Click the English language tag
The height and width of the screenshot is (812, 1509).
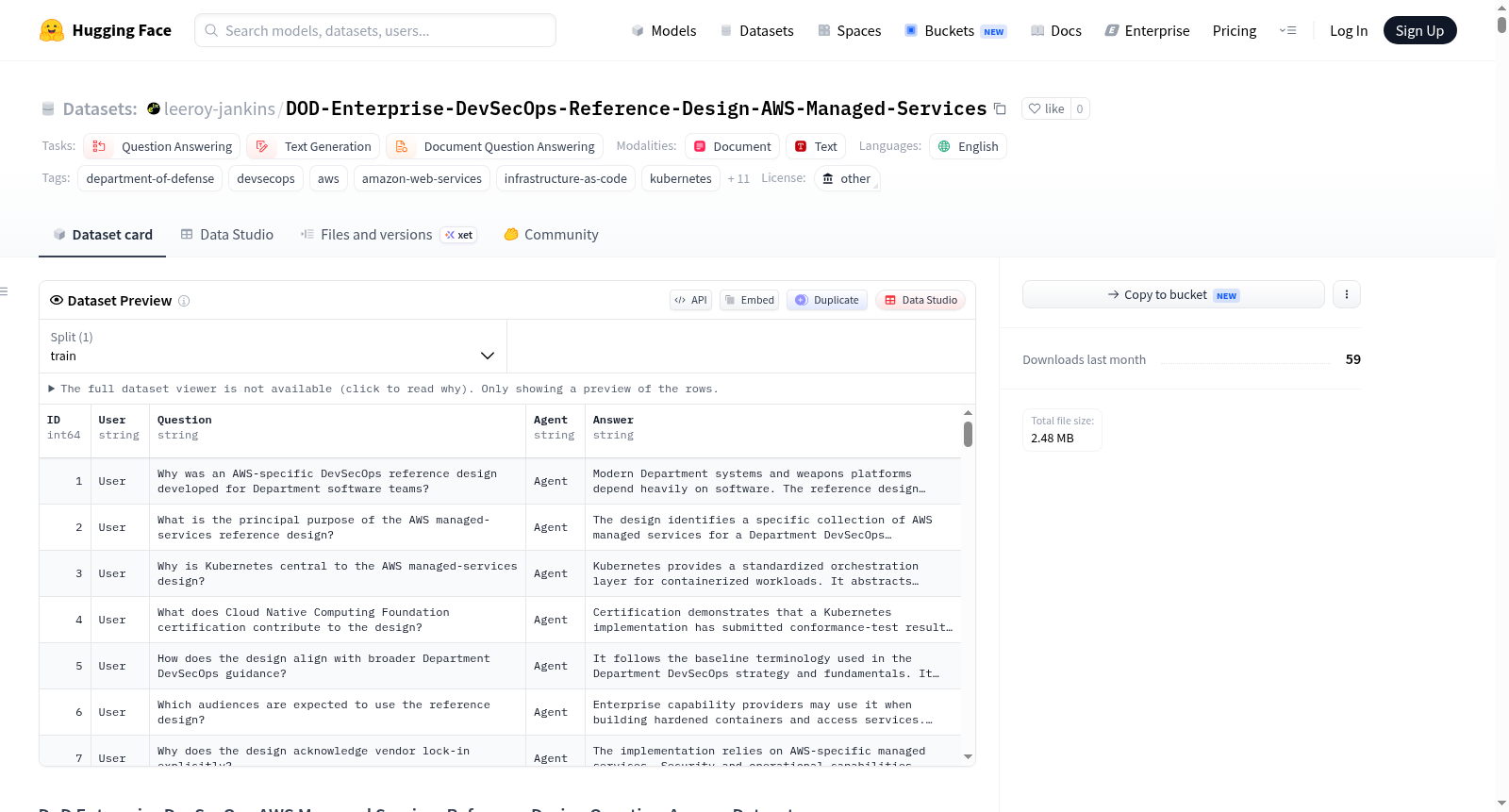pos(969,146)
